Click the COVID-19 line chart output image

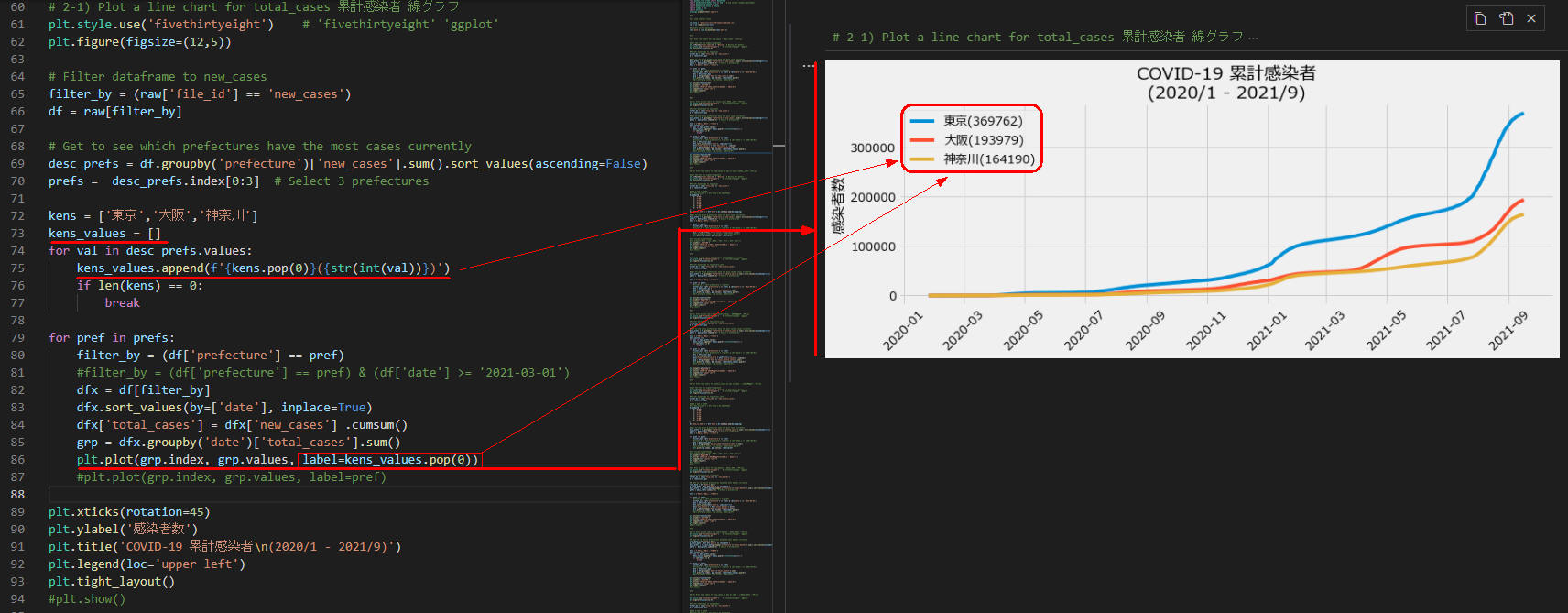pyautogui.click(x=1192, y=209)
